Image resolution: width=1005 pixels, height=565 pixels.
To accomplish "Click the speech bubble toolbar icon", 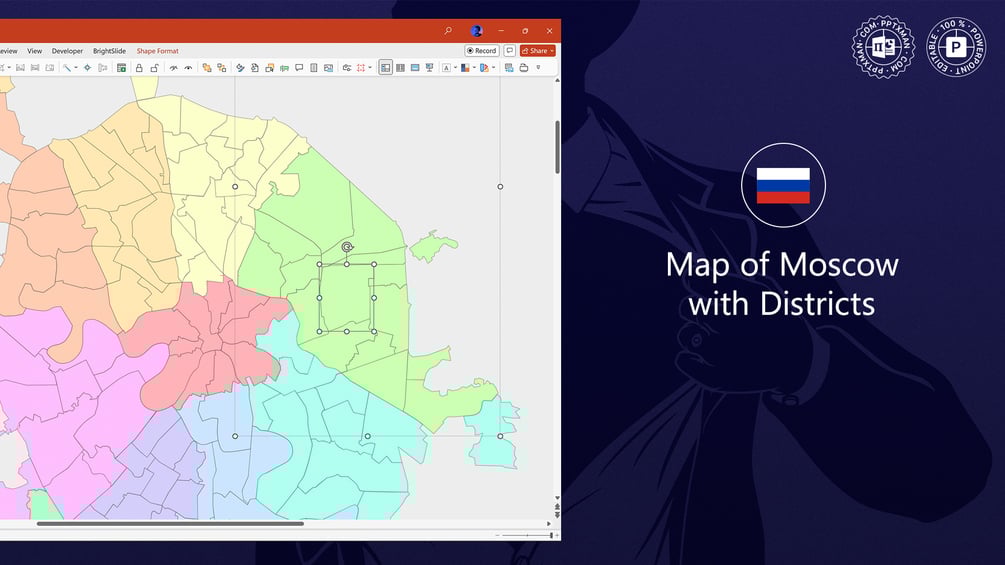I will pyautogui.click(x=299, y=68).
